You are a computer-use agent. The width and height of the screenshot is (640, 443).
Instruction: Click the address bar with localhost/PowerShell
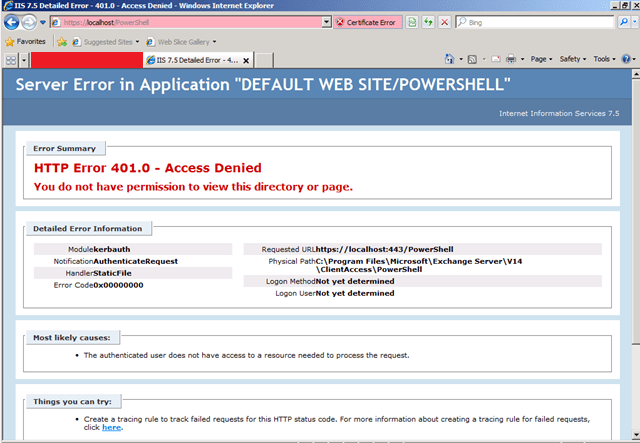pyautogui.click(x=186, y=22)
